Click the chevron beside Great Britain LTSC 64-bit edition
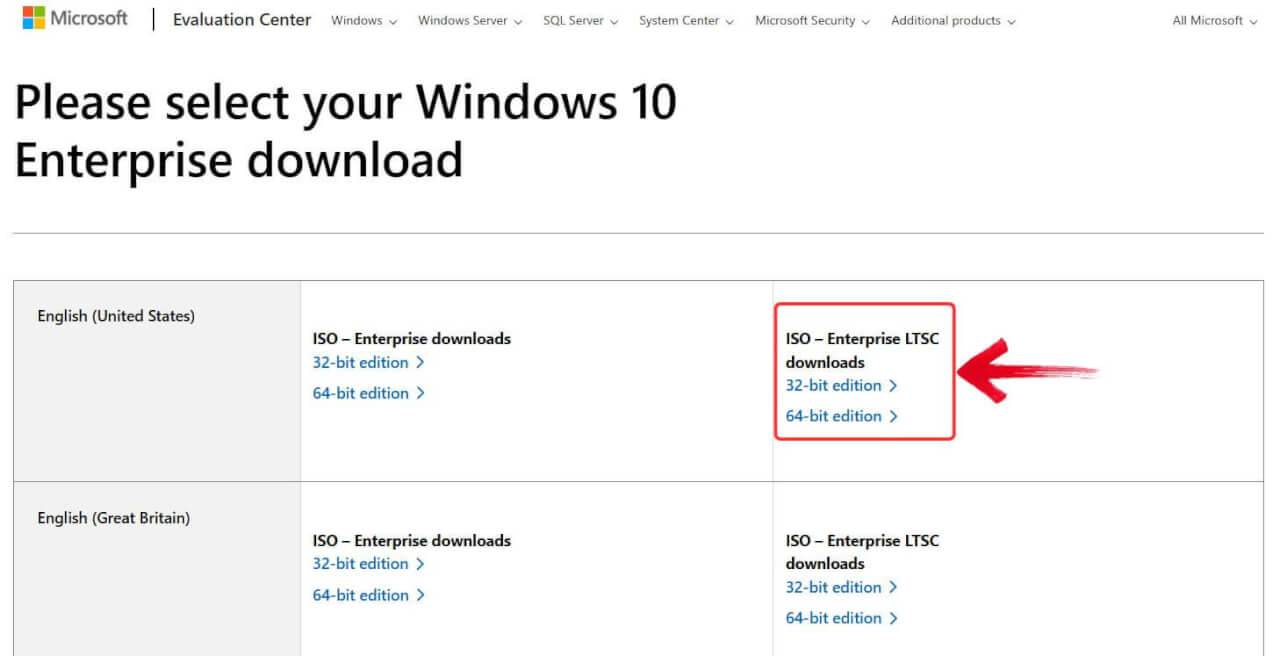Viewport: 1280px width, 656px height. (x=893, y=618)
